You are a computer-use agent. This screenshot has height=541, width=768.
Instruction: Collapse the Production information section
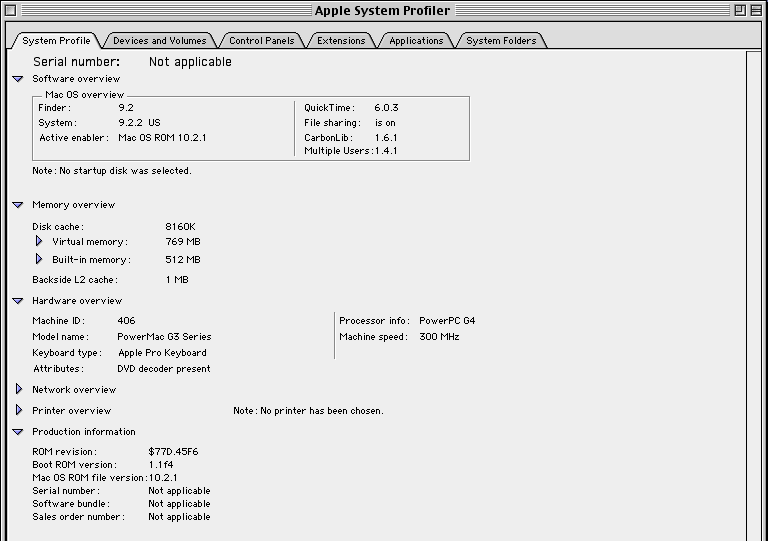coord(18,432)
